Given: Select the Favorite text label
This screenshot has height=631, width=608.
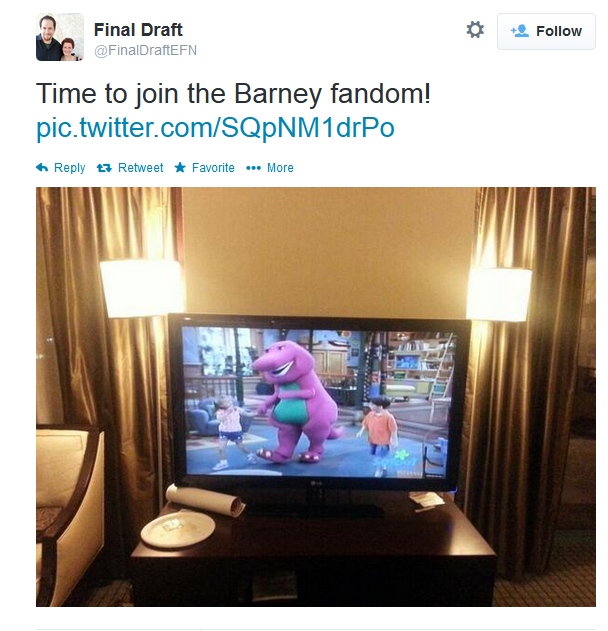Looking at the screenshot, I should [213, 167].
